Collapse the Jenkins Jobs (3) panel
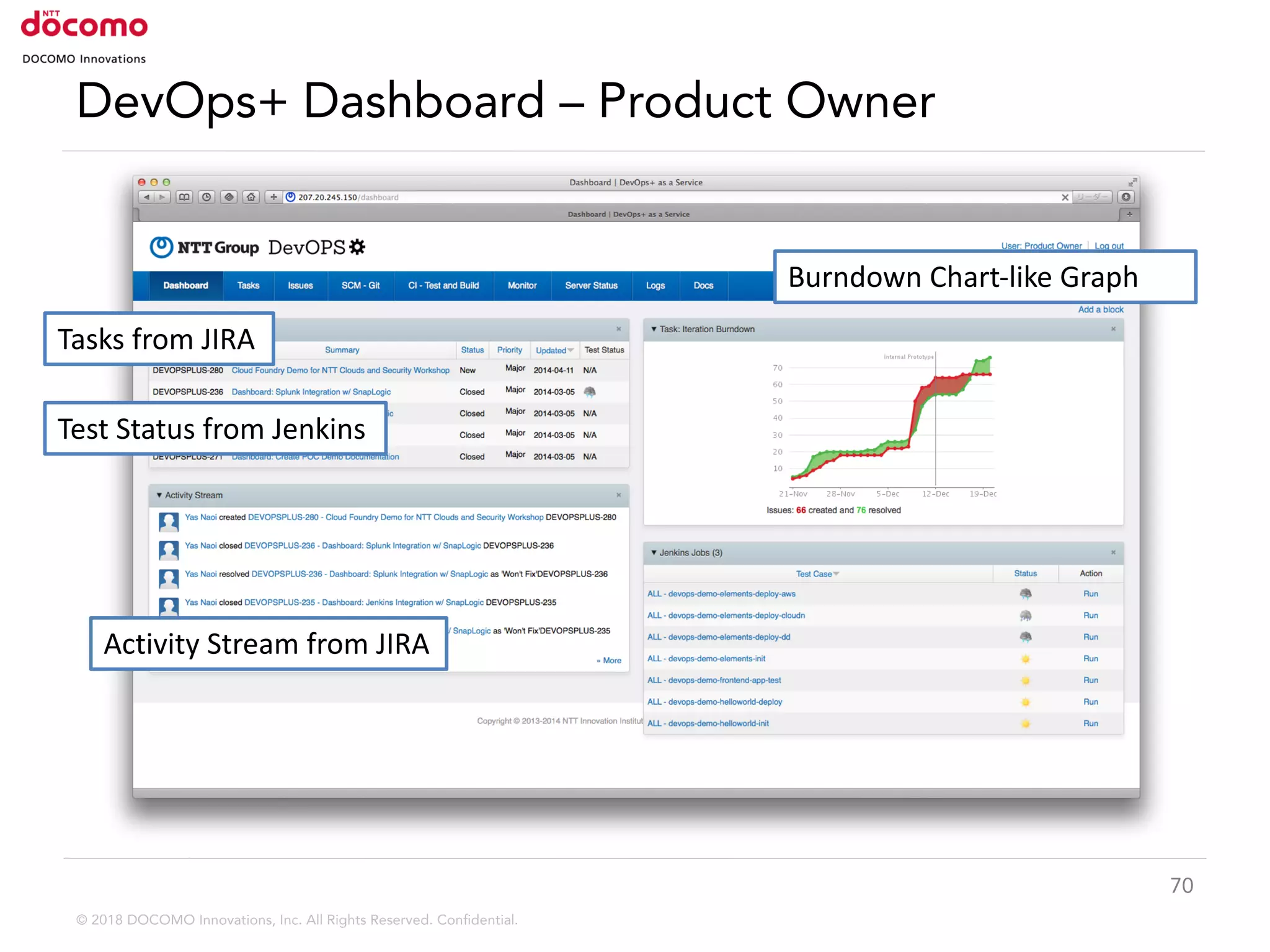Viewport: 1270px width, 952px height. [654, 552]
